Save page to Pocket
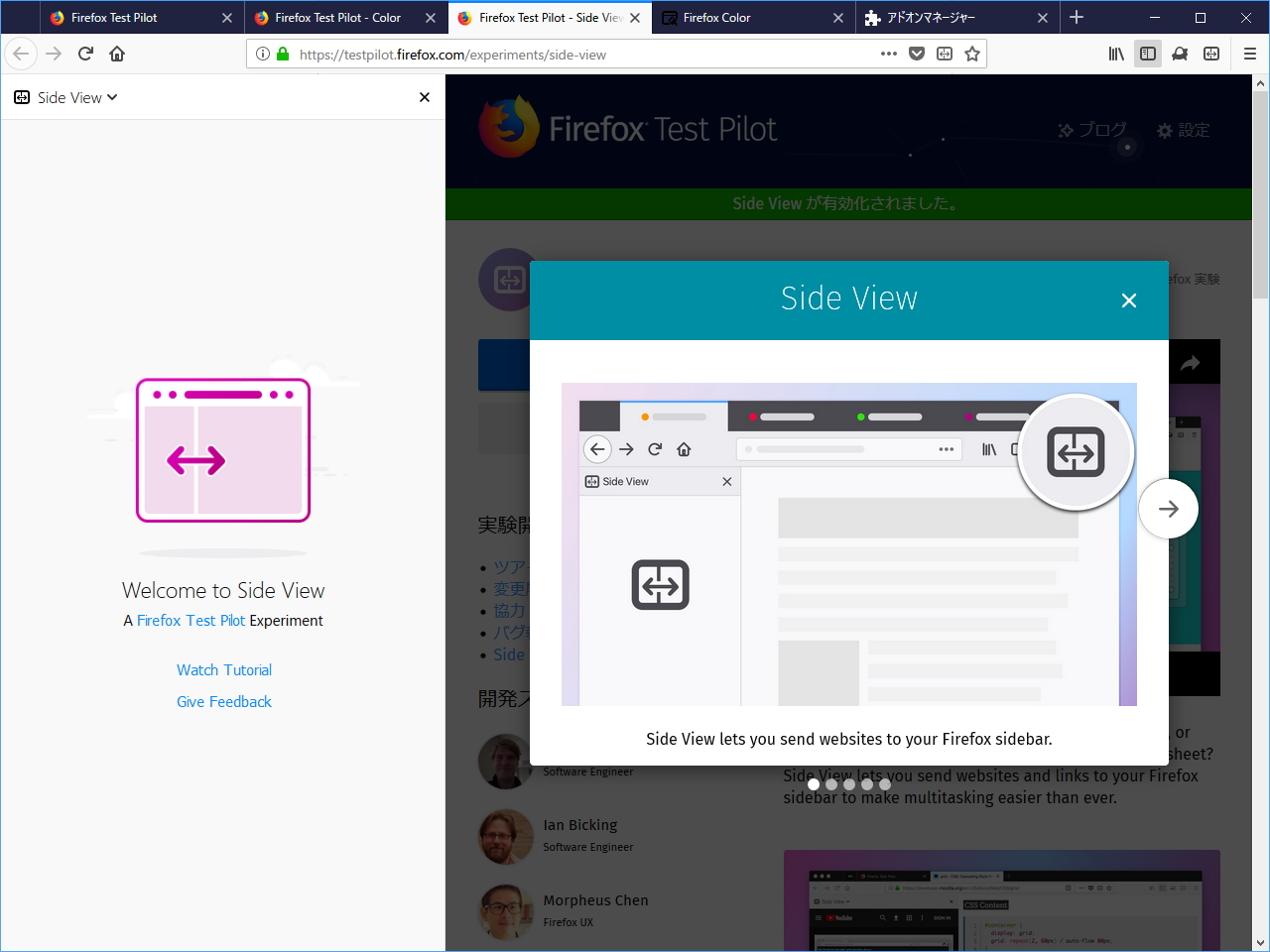The height and width of the screenshot is (952, 1270). click(x=917, y=55)
